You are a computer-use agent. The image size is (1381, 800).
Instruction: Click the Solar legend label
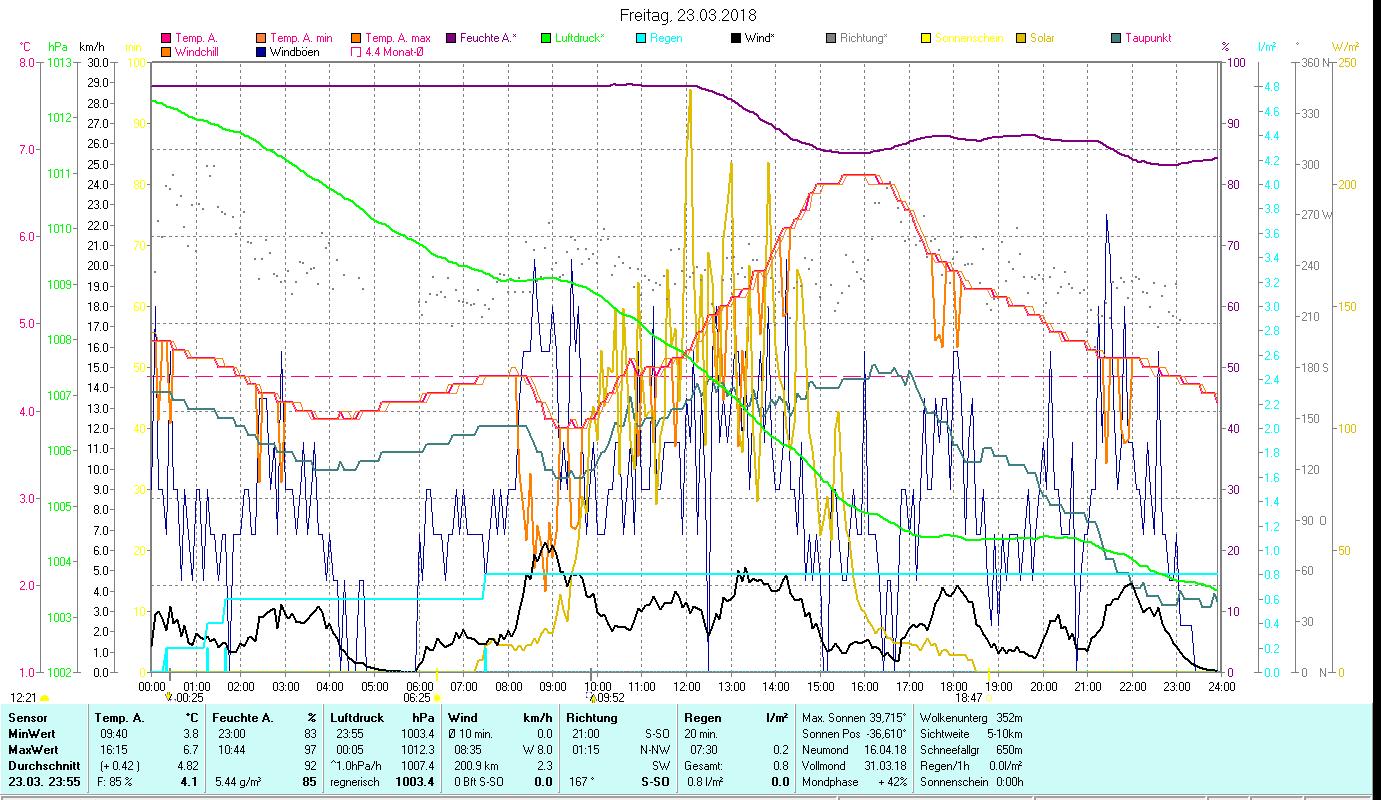1042,39
